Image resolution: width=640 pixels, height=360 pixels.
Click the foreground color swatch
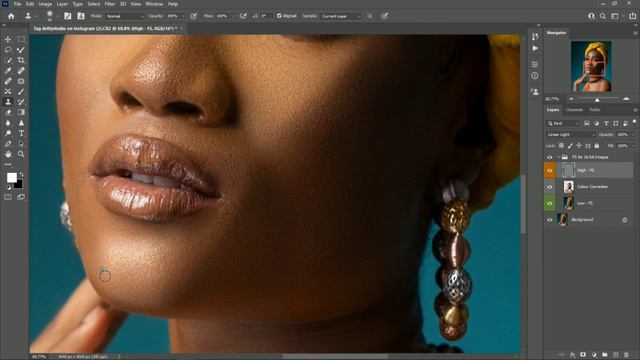(x=11, y=178)
